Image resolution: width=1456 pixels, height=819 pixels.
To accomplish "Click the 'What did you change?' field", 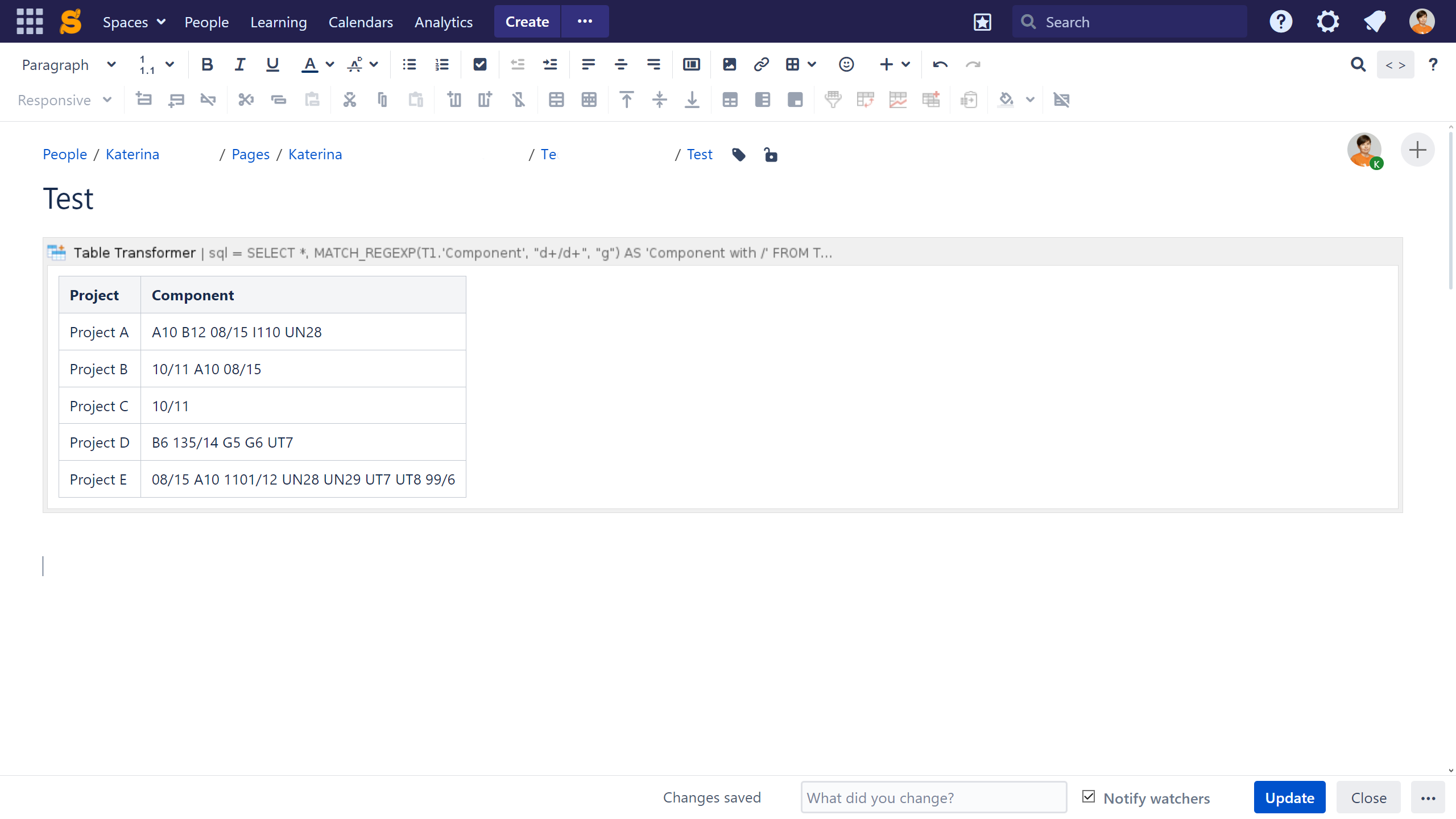I will coord(933,797).
